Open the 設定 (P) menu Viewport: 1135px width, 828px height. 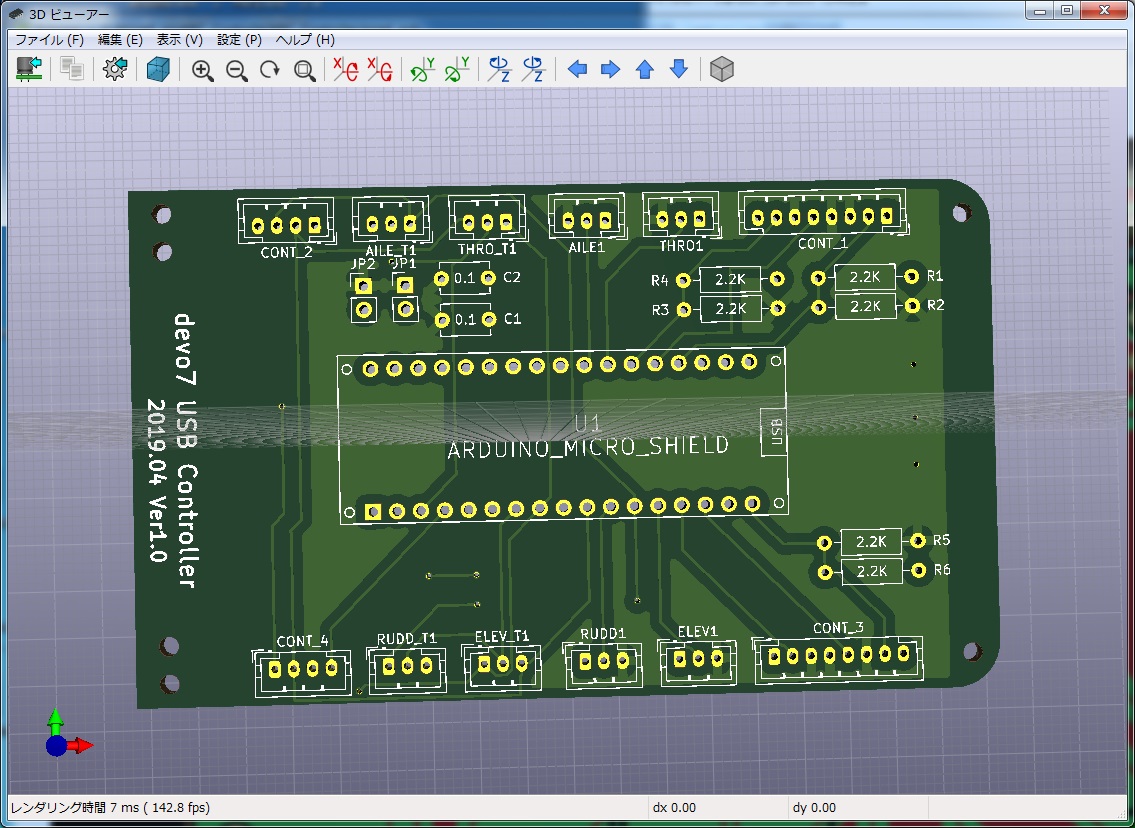239,40
